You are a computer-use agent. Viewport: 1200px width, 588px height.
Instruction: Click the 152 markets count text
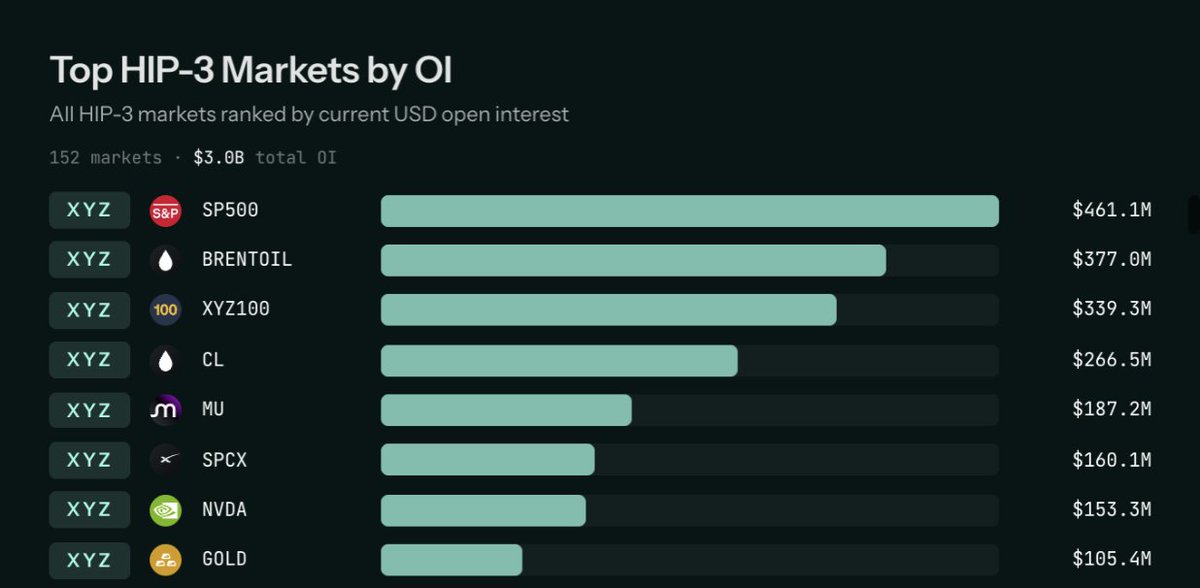(x=105, y=158)
